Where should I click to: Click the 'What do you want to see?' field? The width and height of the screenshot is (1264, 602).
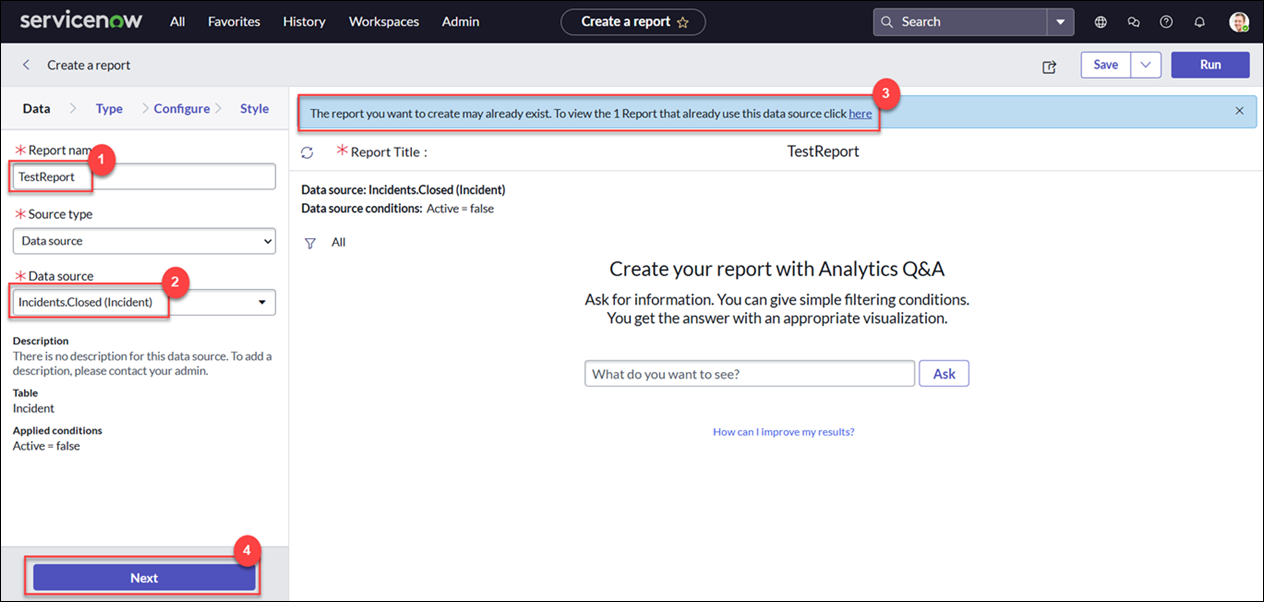[749, 374]
